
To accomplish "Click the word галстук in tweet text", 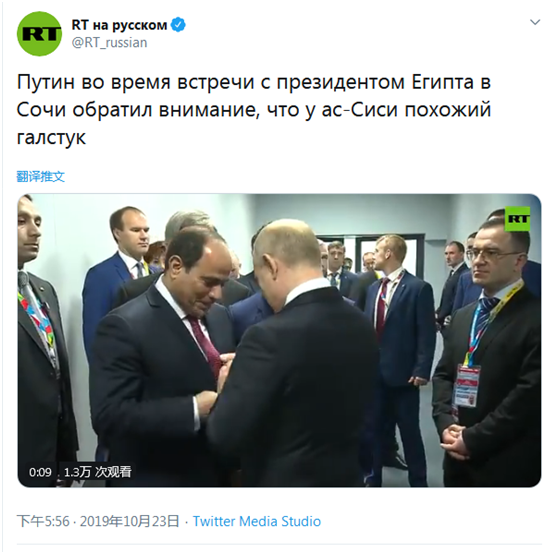I will point(51,138).
